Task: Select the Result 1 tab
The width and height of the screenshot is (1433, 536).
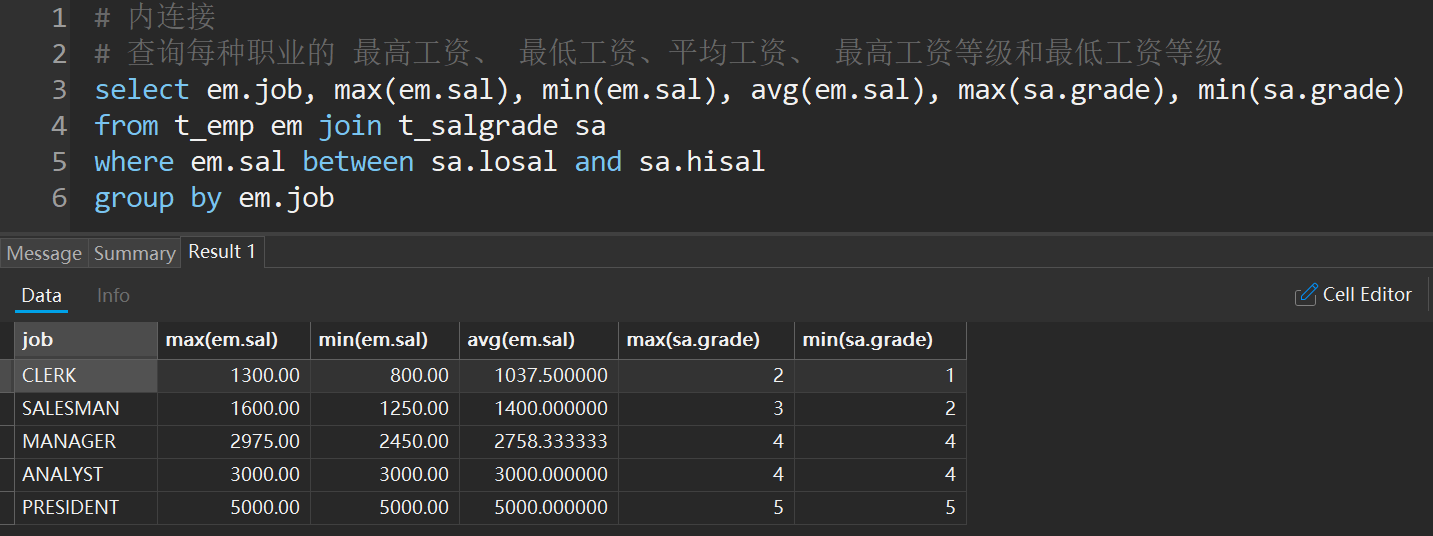Action: click(x=222, y=251)
